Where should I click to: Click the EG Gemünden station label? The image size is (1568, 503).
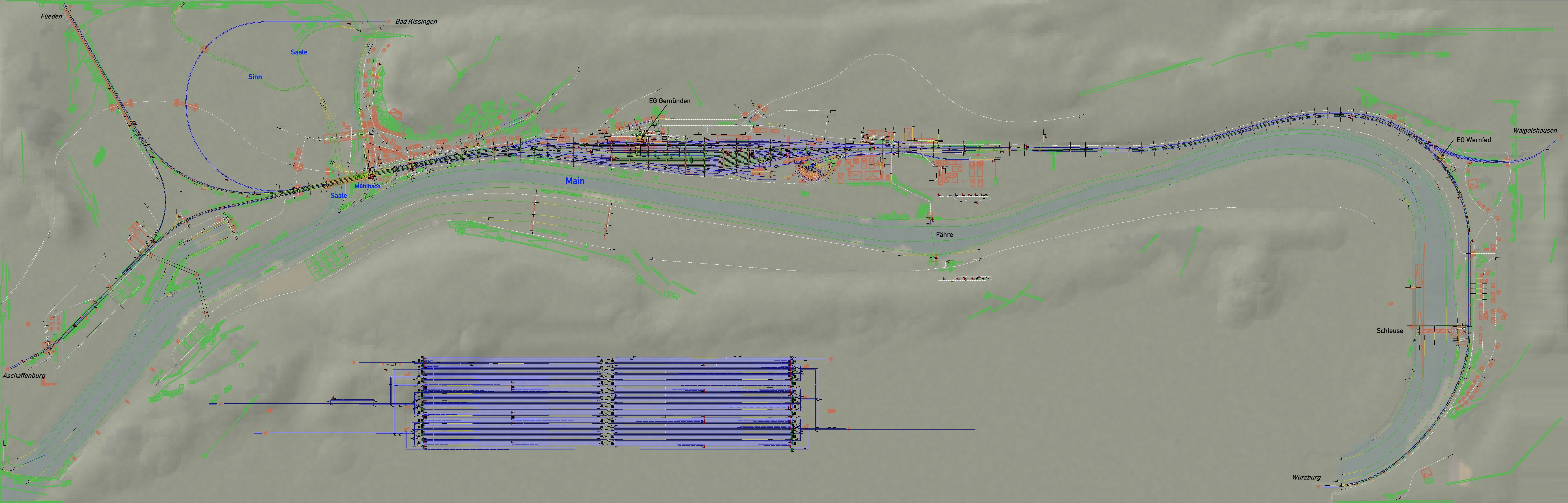tap(670, 101)
